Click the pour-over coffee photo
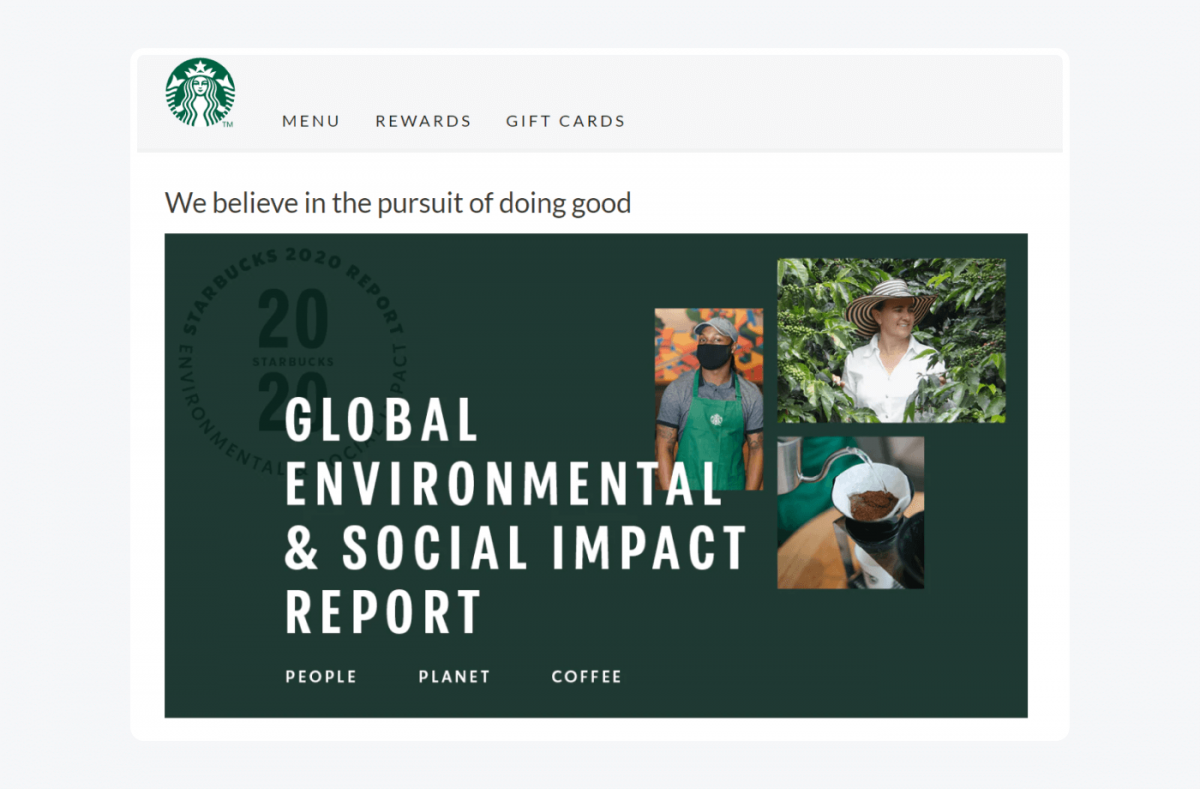This screenshot has height=789, width=1200. pos(851,512)
